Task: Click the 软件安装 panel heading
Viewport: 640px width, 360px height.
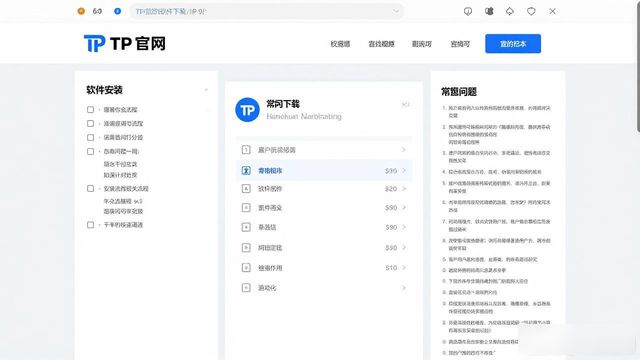Action: tap(104, 90)
